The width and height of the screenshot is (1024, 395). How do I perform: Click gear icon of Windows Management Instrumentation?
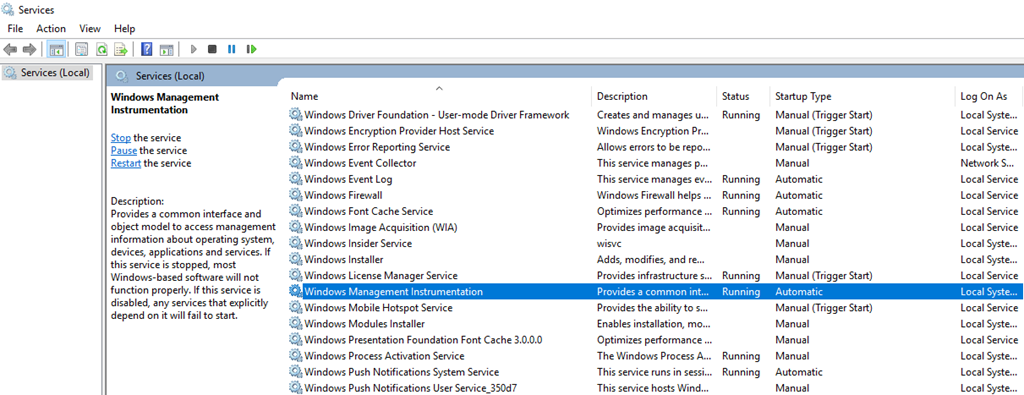(296, 291)
